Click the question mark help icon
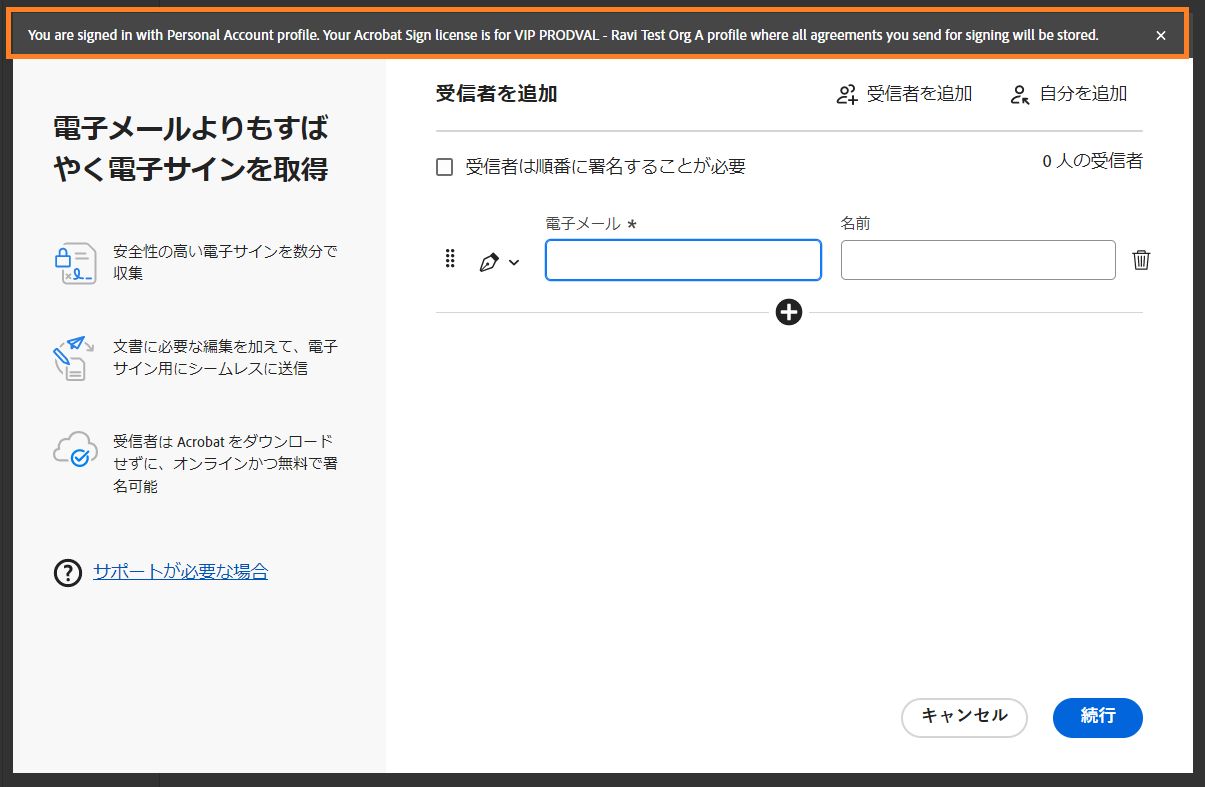Screen dimensions: 1205x787 pos(66,572)
